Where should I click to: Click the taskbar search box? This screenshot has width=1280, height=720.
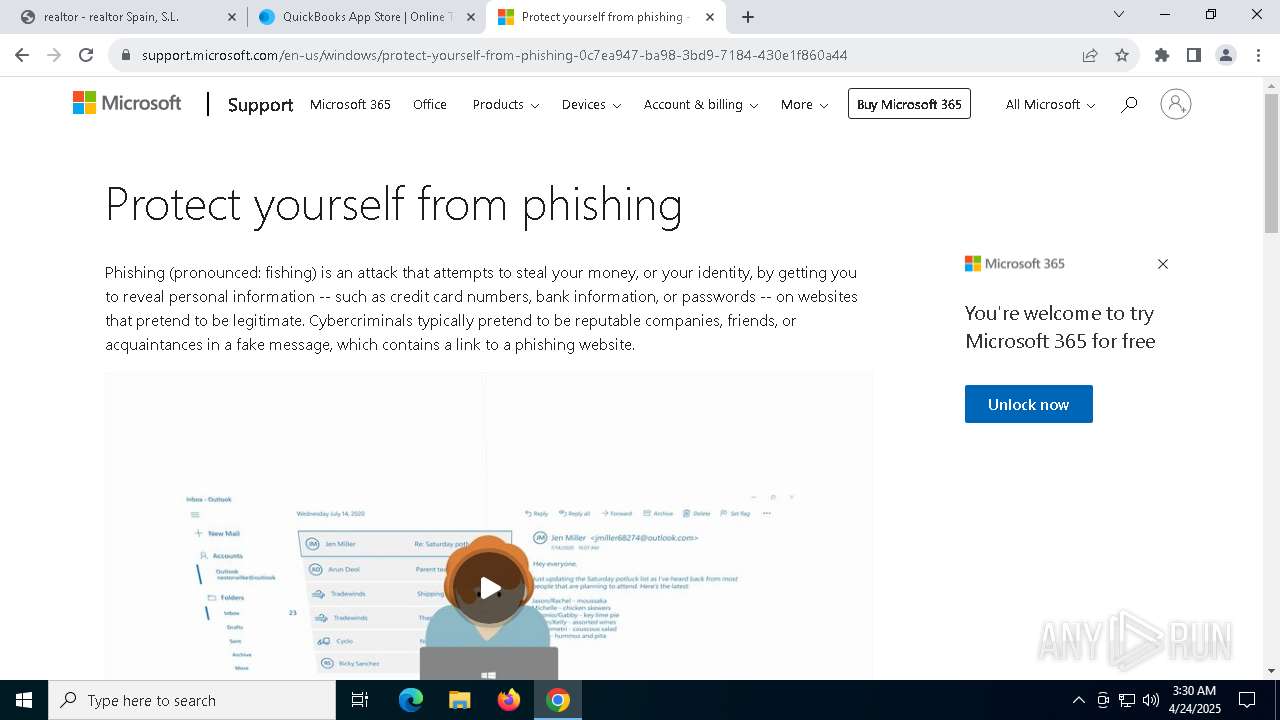pos(192,700)
